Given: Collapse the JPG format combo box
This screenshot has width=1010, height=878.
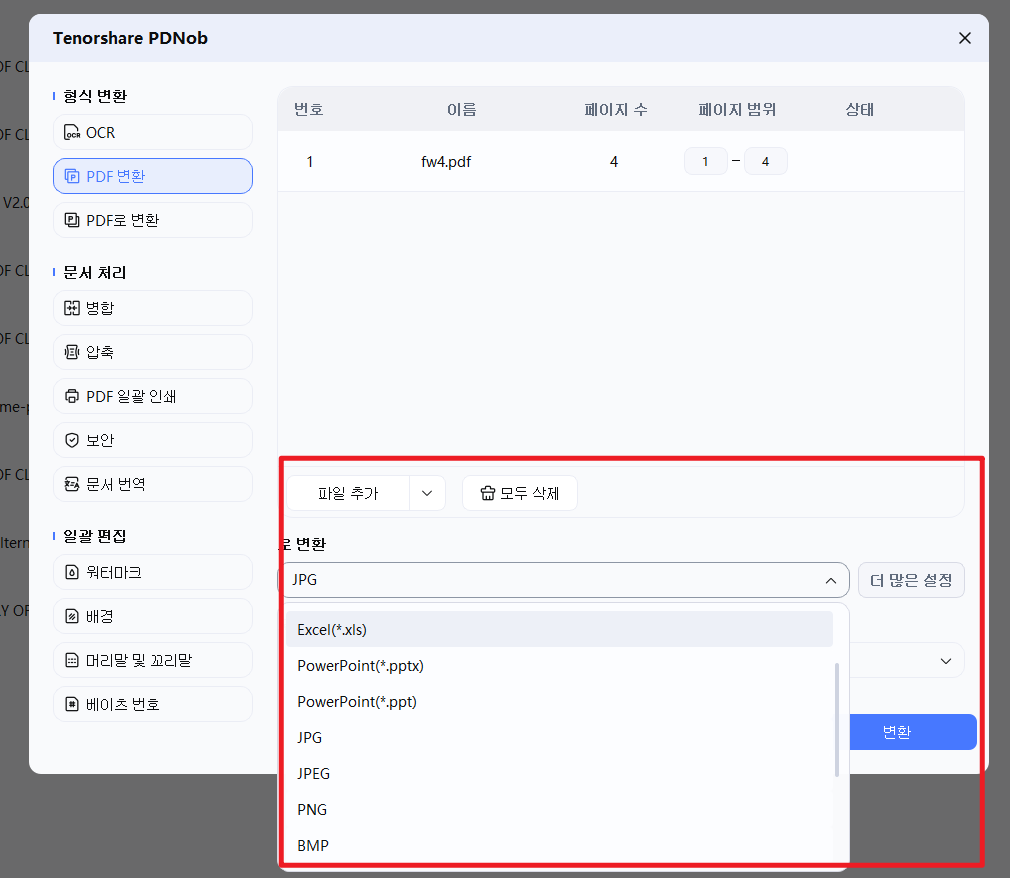Looking at the screenshot, I should click(564, 580).
